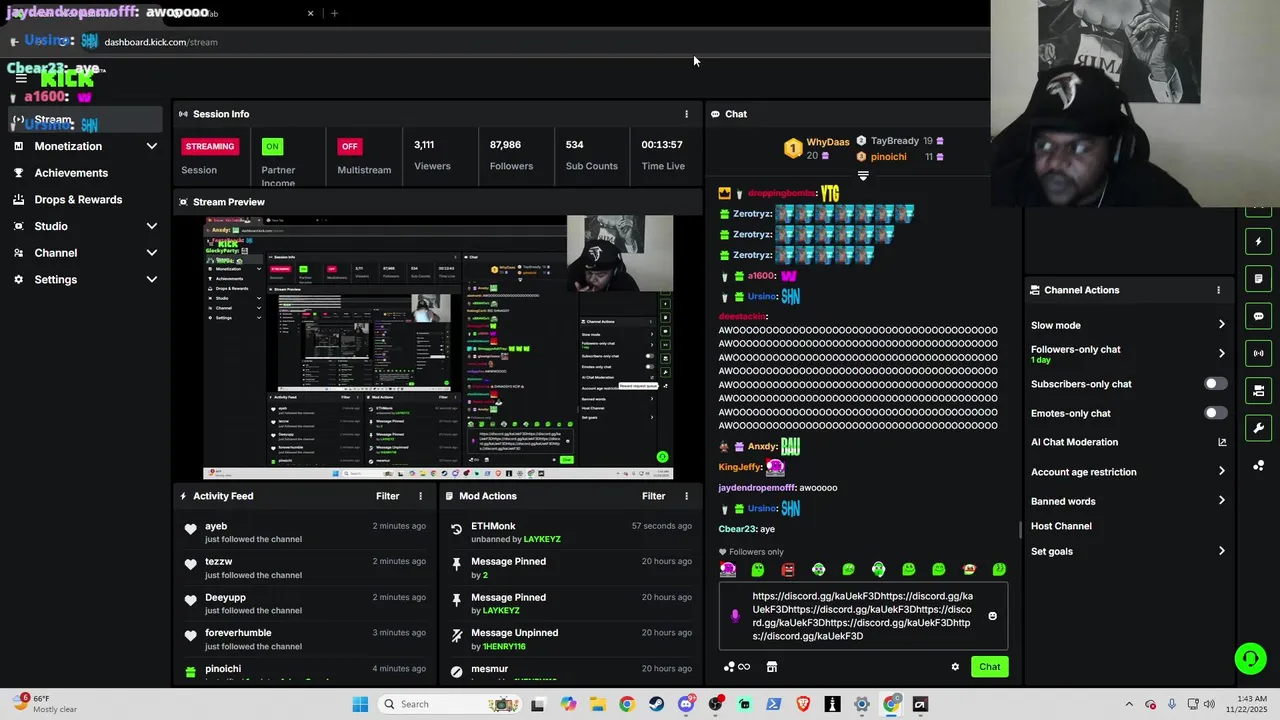Click foreverhumble in Activity Feed
Viewport: 1280px width, 720px height.
(x=238, y=633)
